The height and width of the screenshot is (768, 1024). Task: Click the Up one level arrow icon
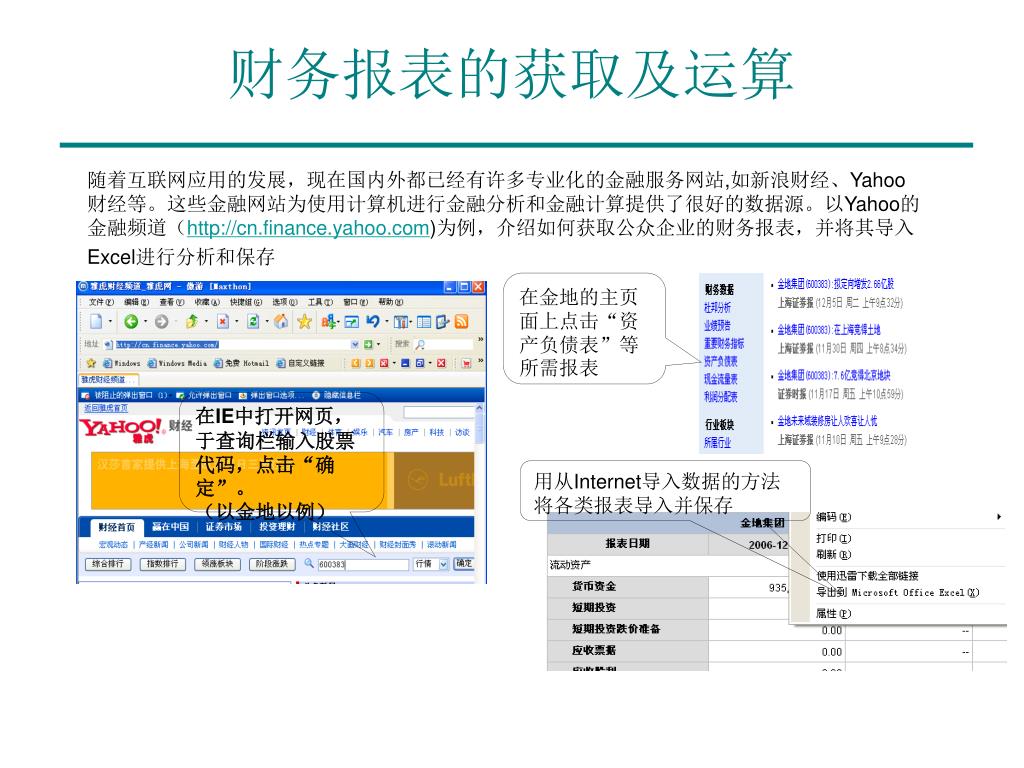[191, 321]
